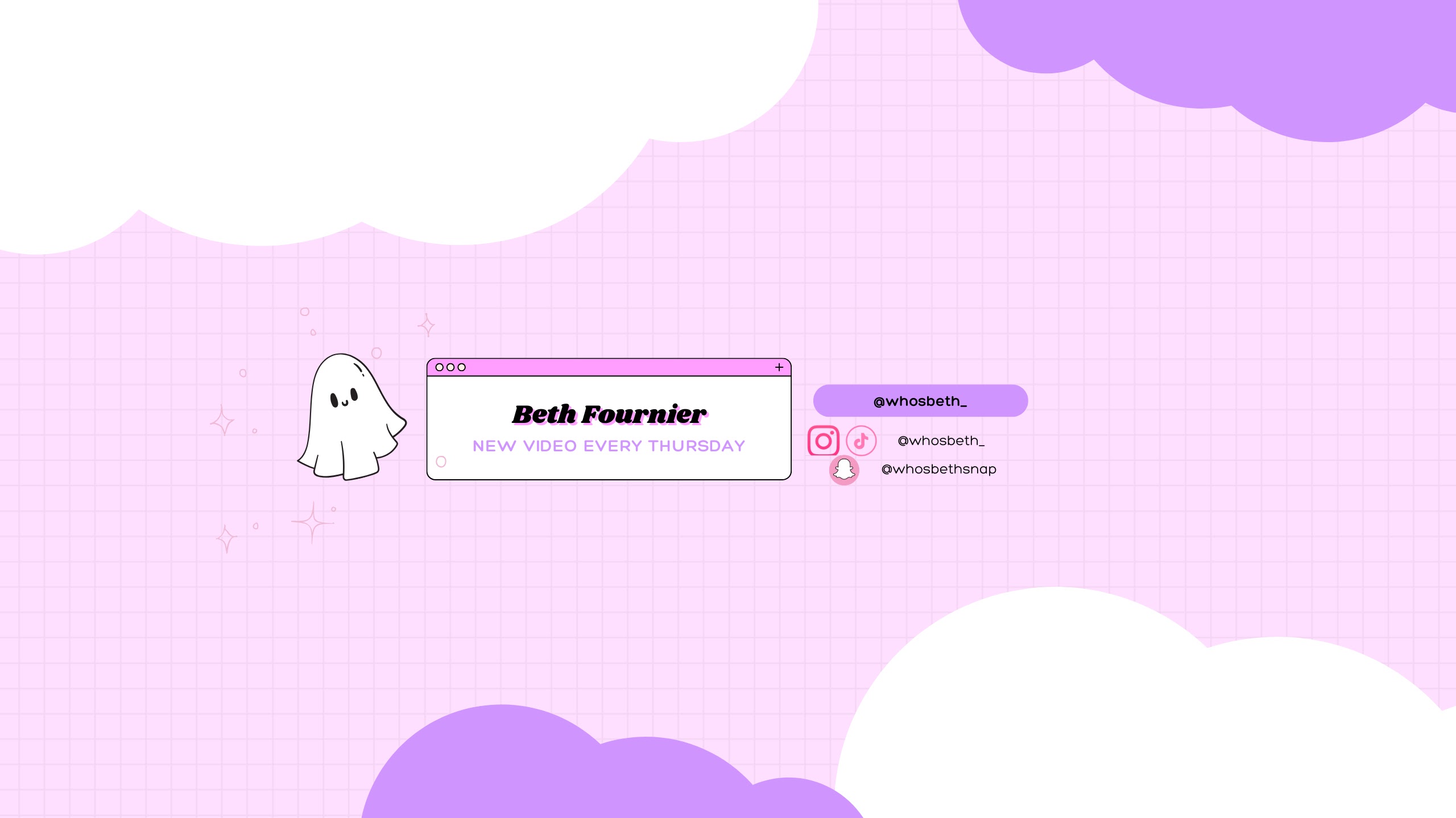
Task: Click @whosbeth_ text beside TikTok icon
Action: click(941, 441)
